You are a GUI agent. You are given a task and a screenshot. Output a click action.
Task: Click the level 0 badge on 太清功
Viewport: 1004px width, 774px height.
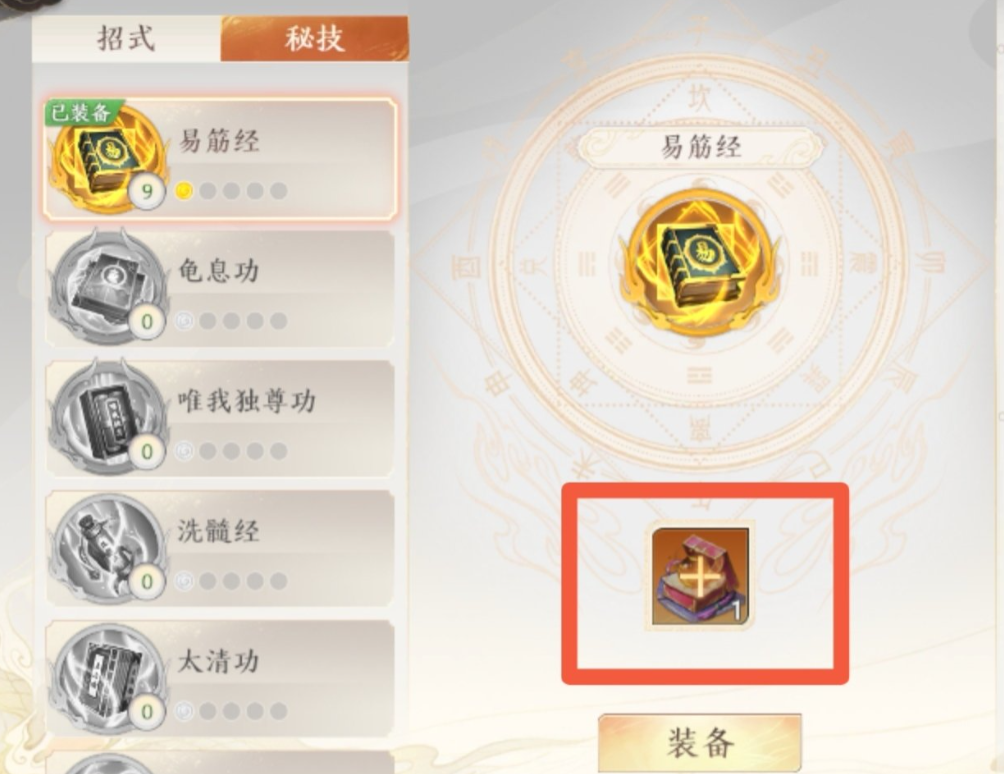(147, 711)
